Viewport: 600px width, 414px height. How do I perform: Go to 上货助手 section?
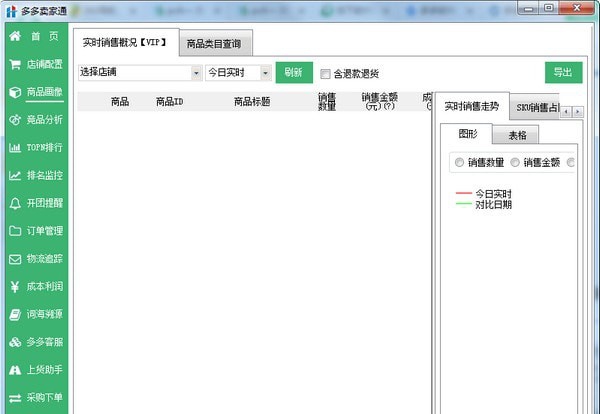(44, 370)
